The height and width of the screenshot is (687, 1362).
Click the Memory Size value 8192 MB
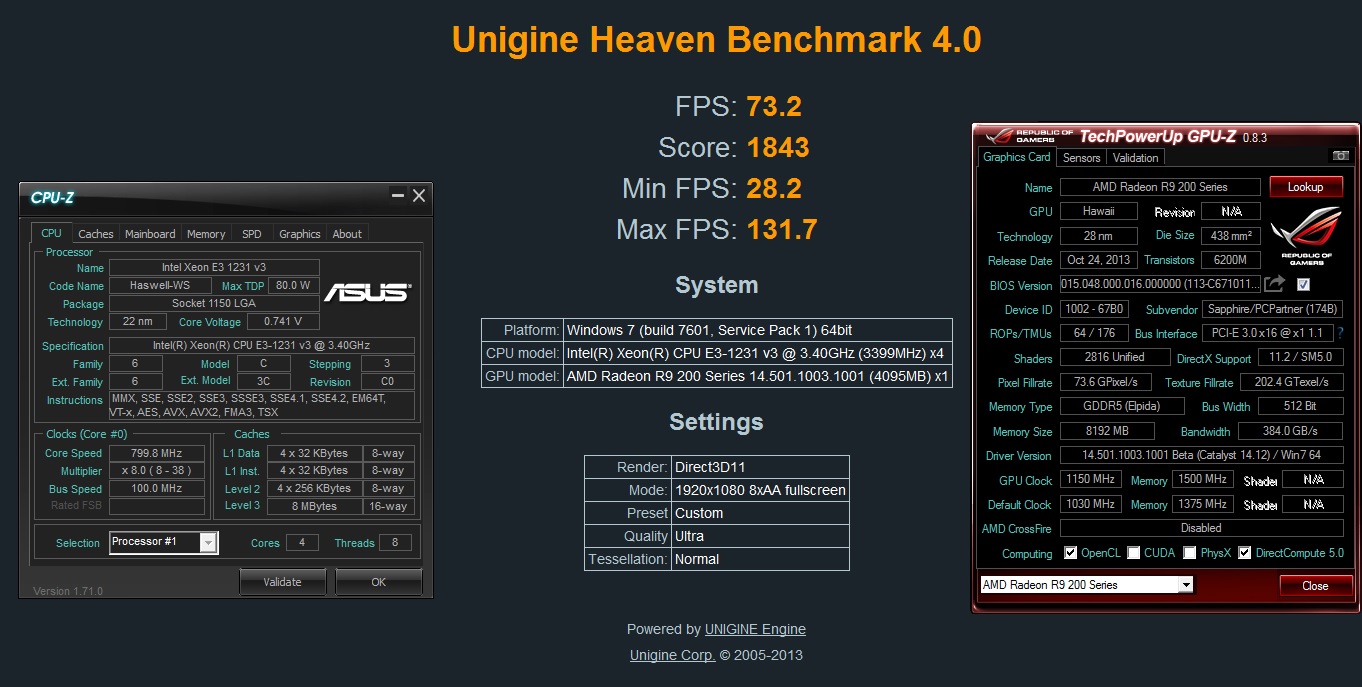coord(1107,431)
